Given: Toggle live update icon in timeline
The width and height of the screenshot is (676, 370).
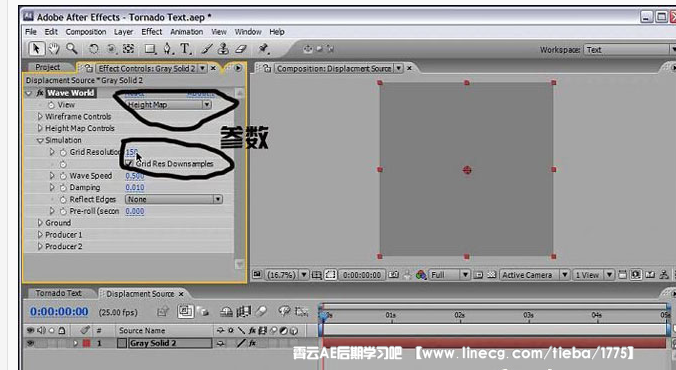Looking at the screenshot, I should (185, 311).
